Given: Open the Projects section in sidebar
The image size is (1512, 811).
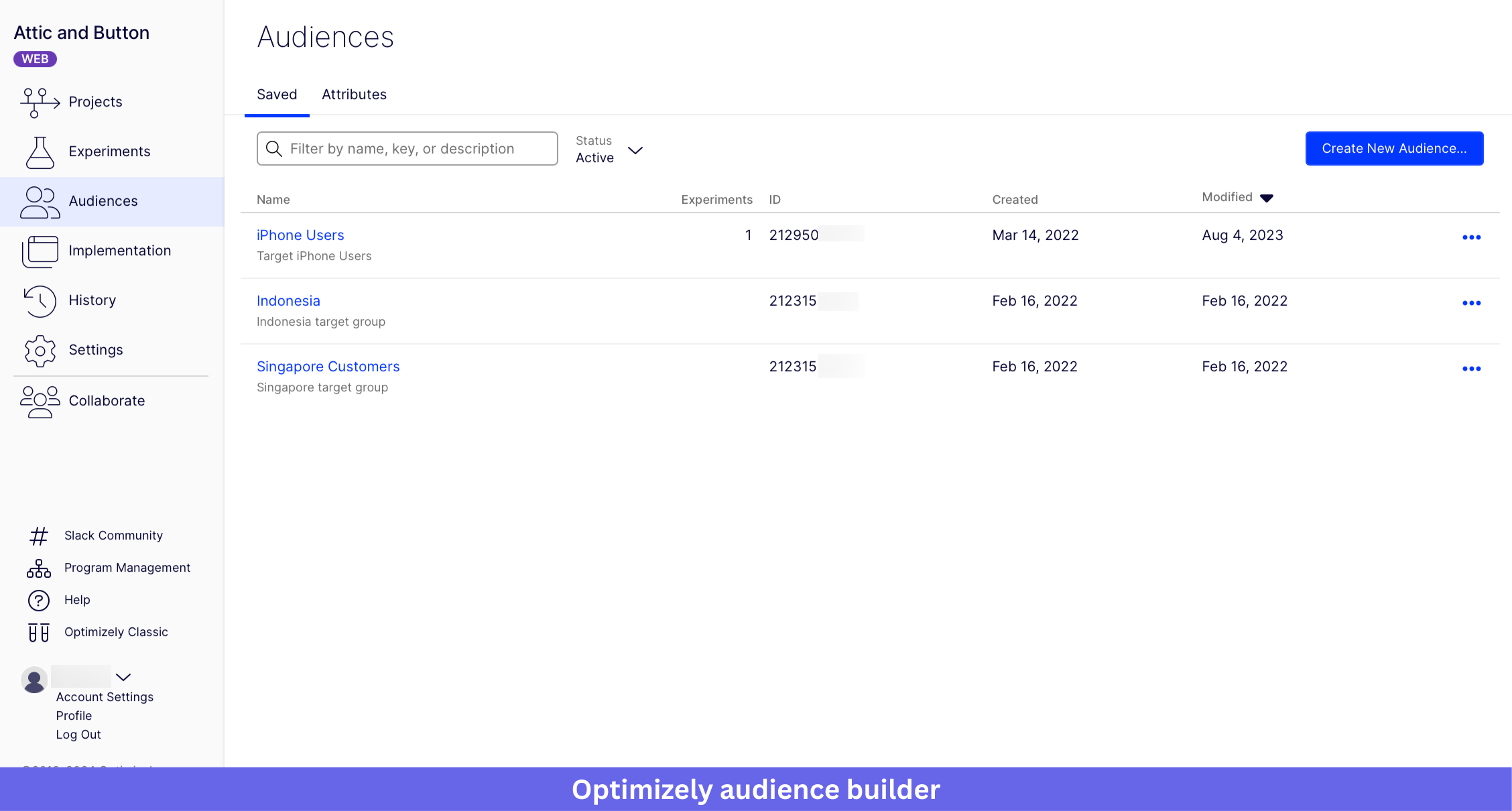Looking at the screenshot, I should click(x=38, y=102).
